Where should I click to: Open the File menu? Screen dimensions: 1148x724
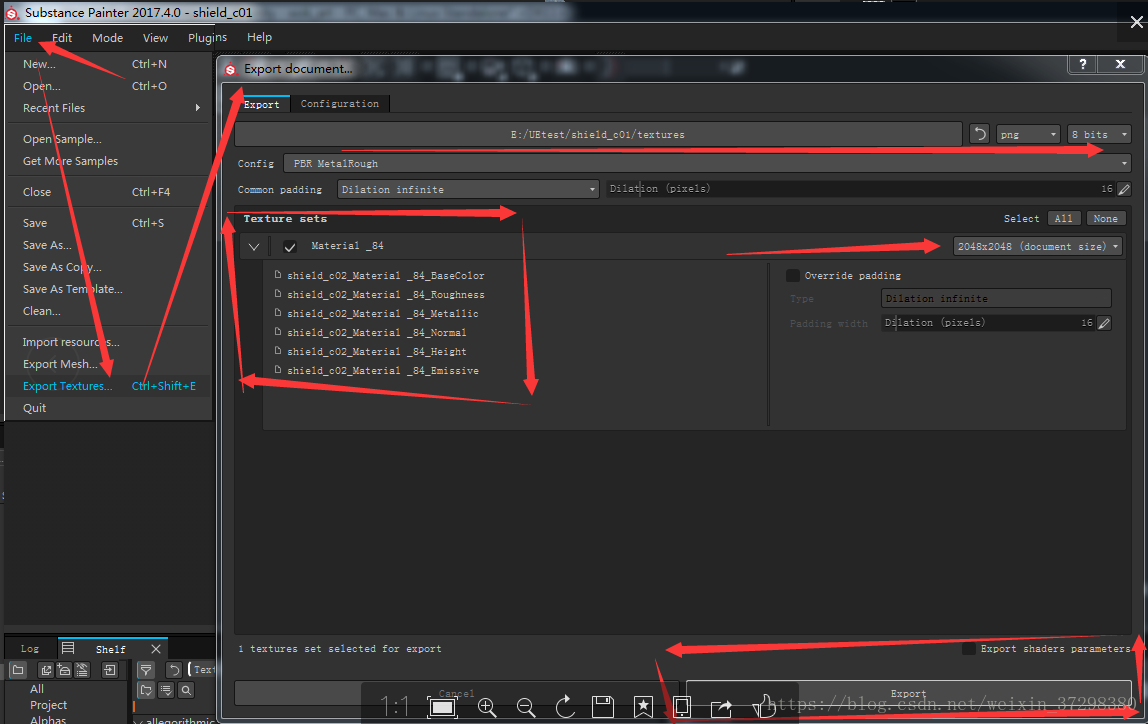(23, 37)
